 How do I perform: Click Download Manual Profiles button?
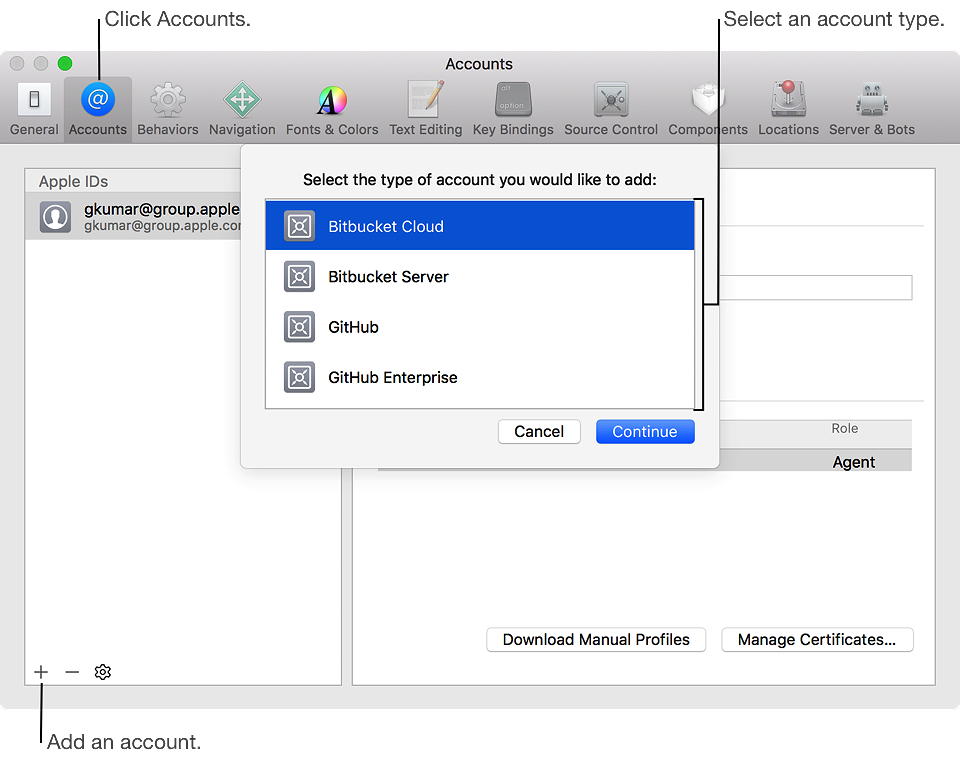point(596,639)
